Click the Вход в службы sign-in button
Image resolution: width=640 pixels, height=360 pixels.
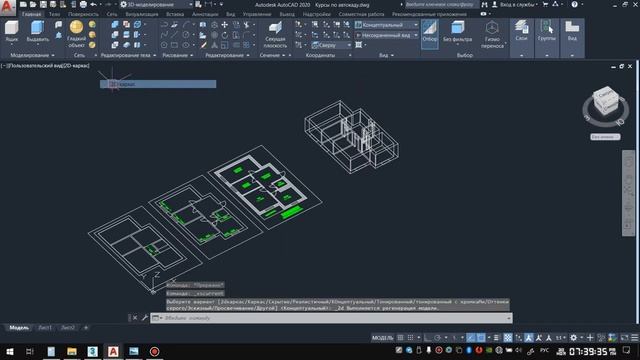point(516,4)
